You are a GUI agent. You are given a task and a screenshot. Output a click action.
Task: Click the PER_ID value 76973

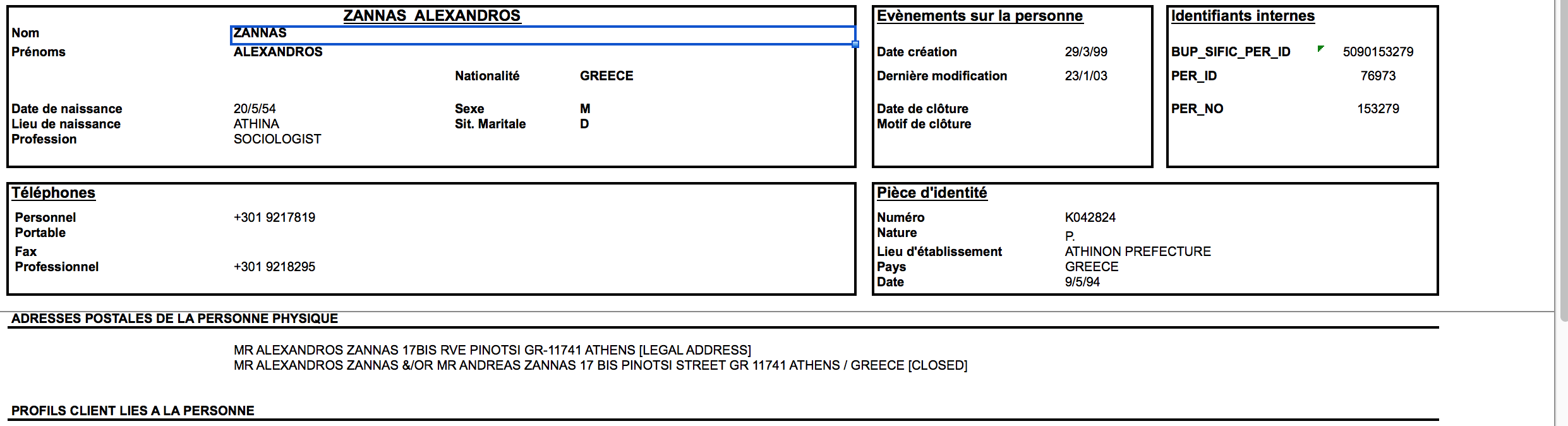point(1377,76)
